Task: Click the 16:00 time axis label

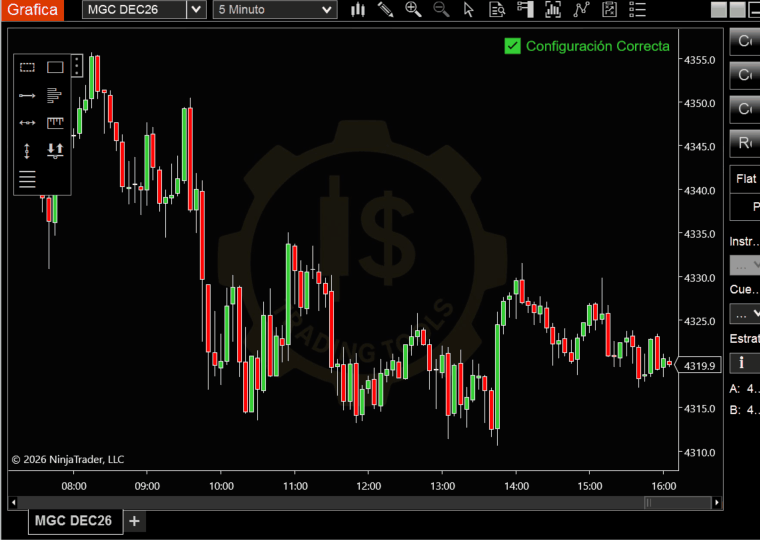Action: coord(663,486)
